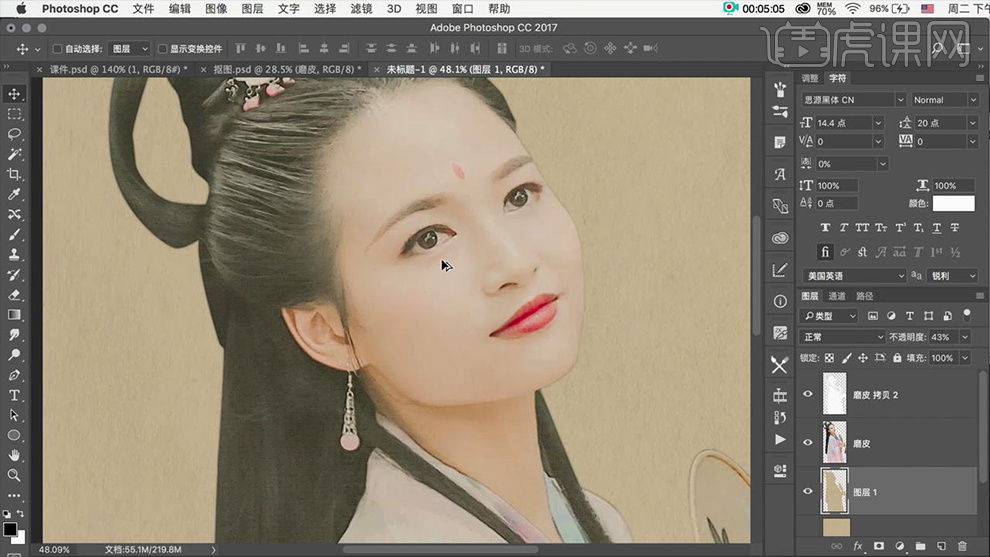Hide the 磨皮 layer
This screenshot has width=990, height=557.
808,443
